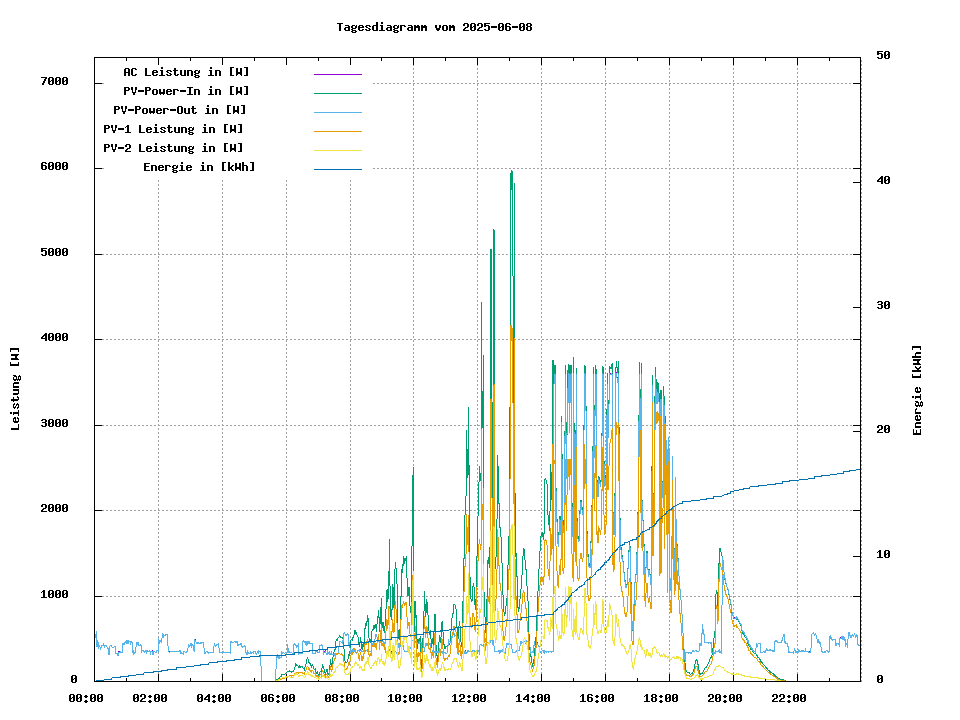
Task: Click the 18:00 tick label on the time axis
Action: [661, 698]
